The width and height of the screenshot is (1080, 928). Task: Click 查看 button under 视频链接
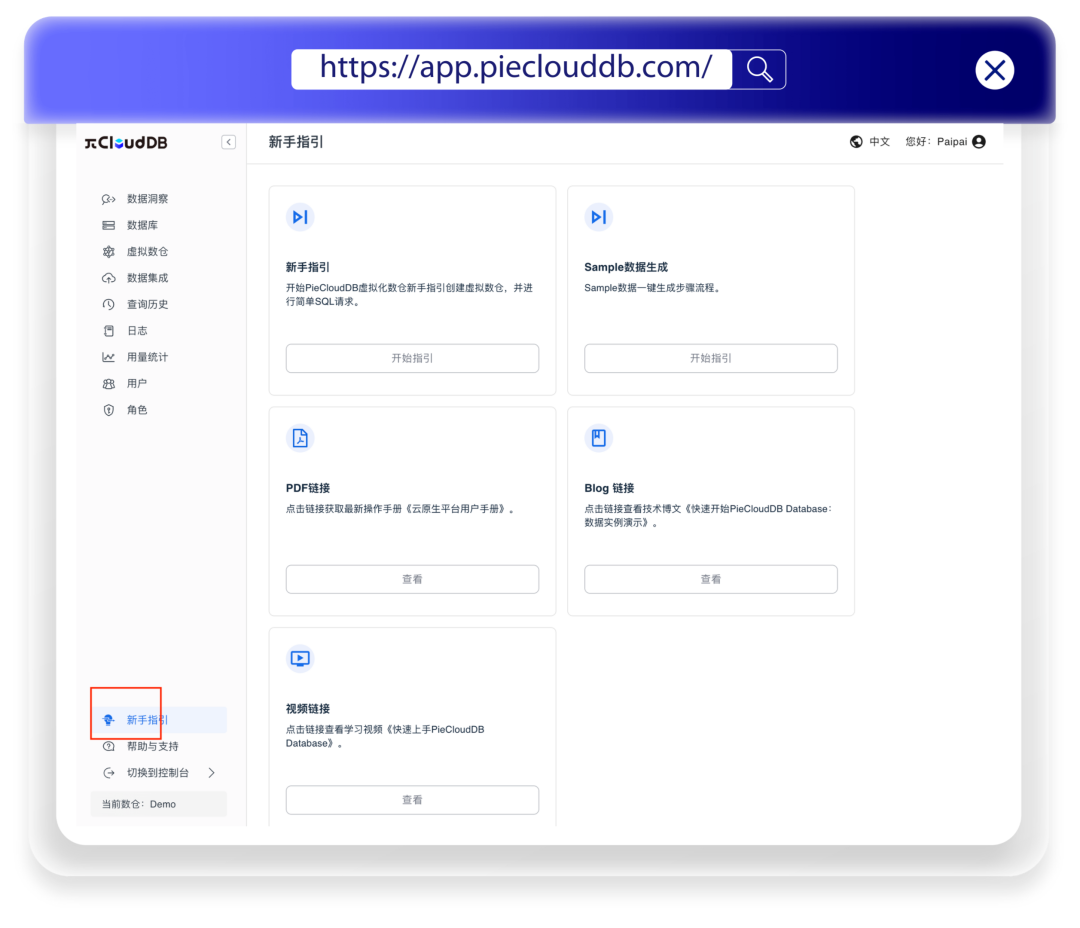[x=413, y=800]
